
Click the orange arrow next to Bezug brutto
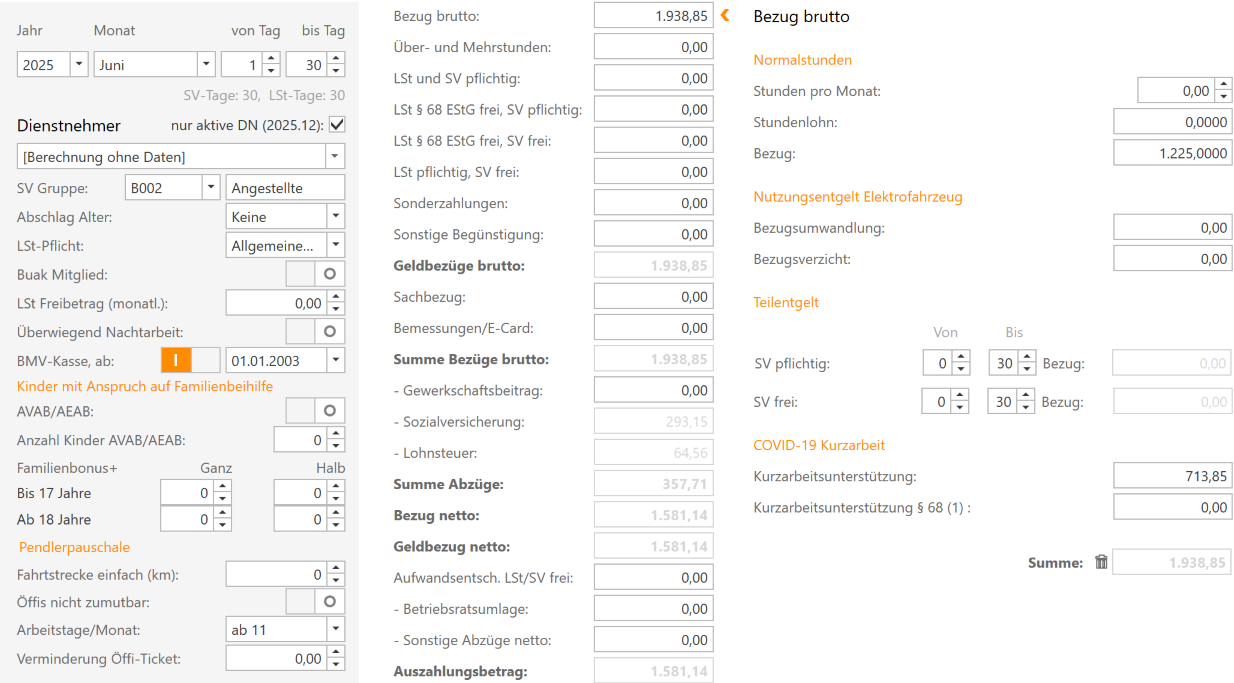click(x=725, y=15)
